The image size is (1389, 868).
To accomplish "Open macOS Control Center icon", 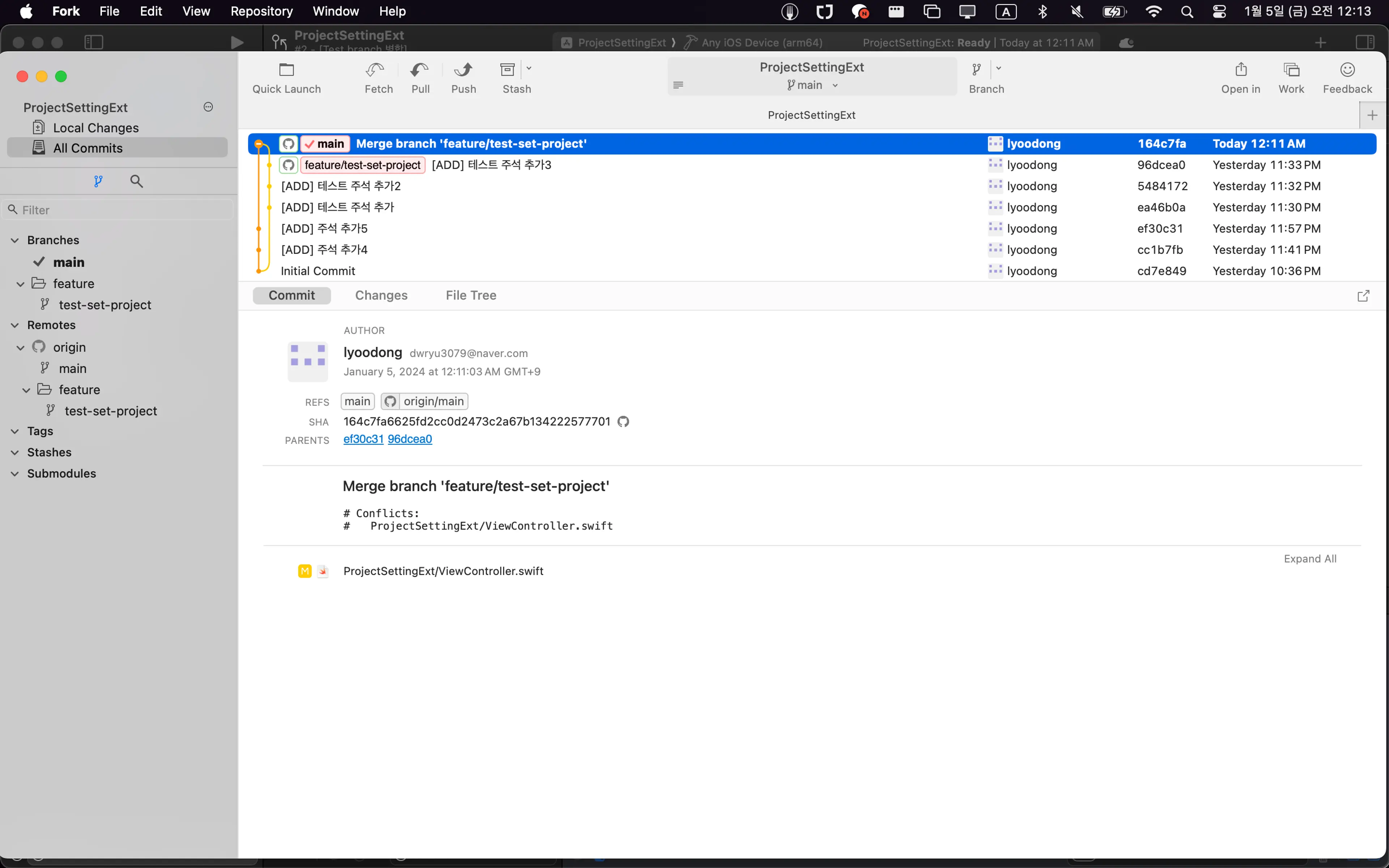I will pos(1219,12).
